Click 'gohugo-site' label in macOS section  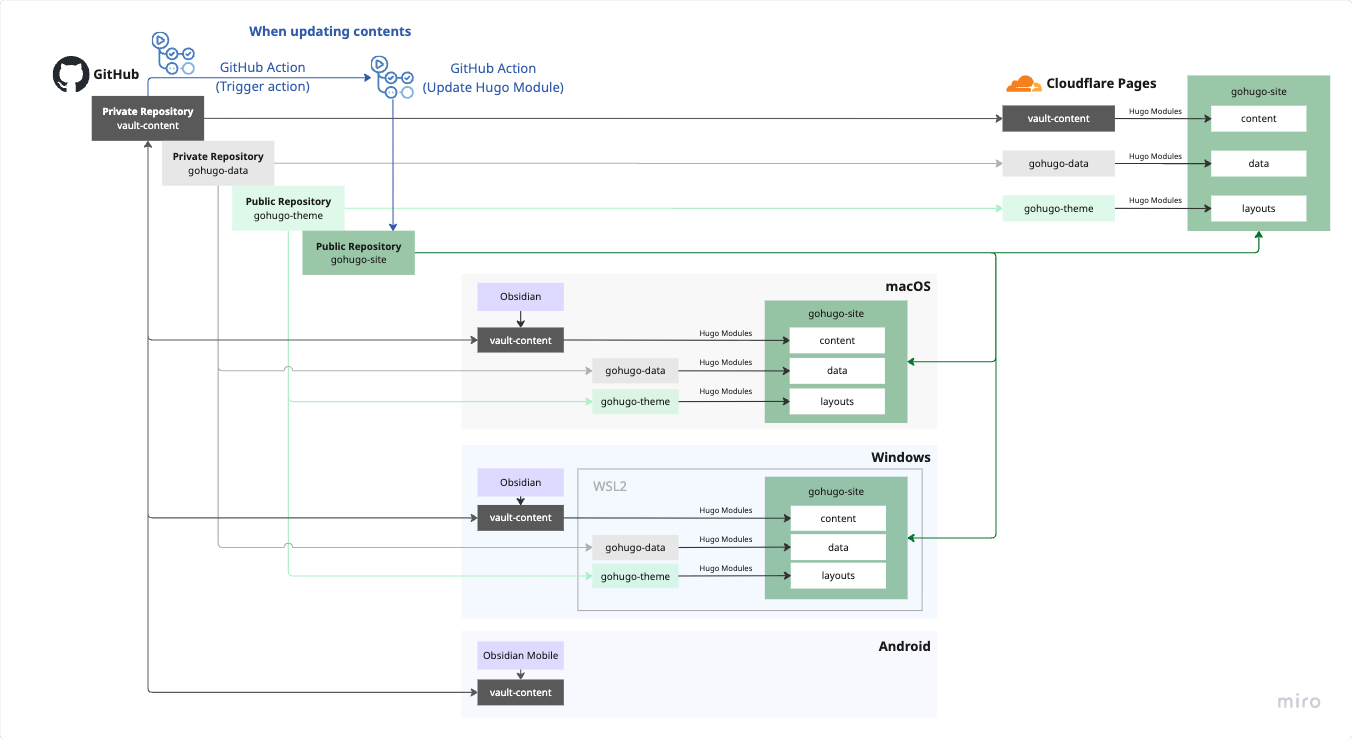tap(836, 313)
